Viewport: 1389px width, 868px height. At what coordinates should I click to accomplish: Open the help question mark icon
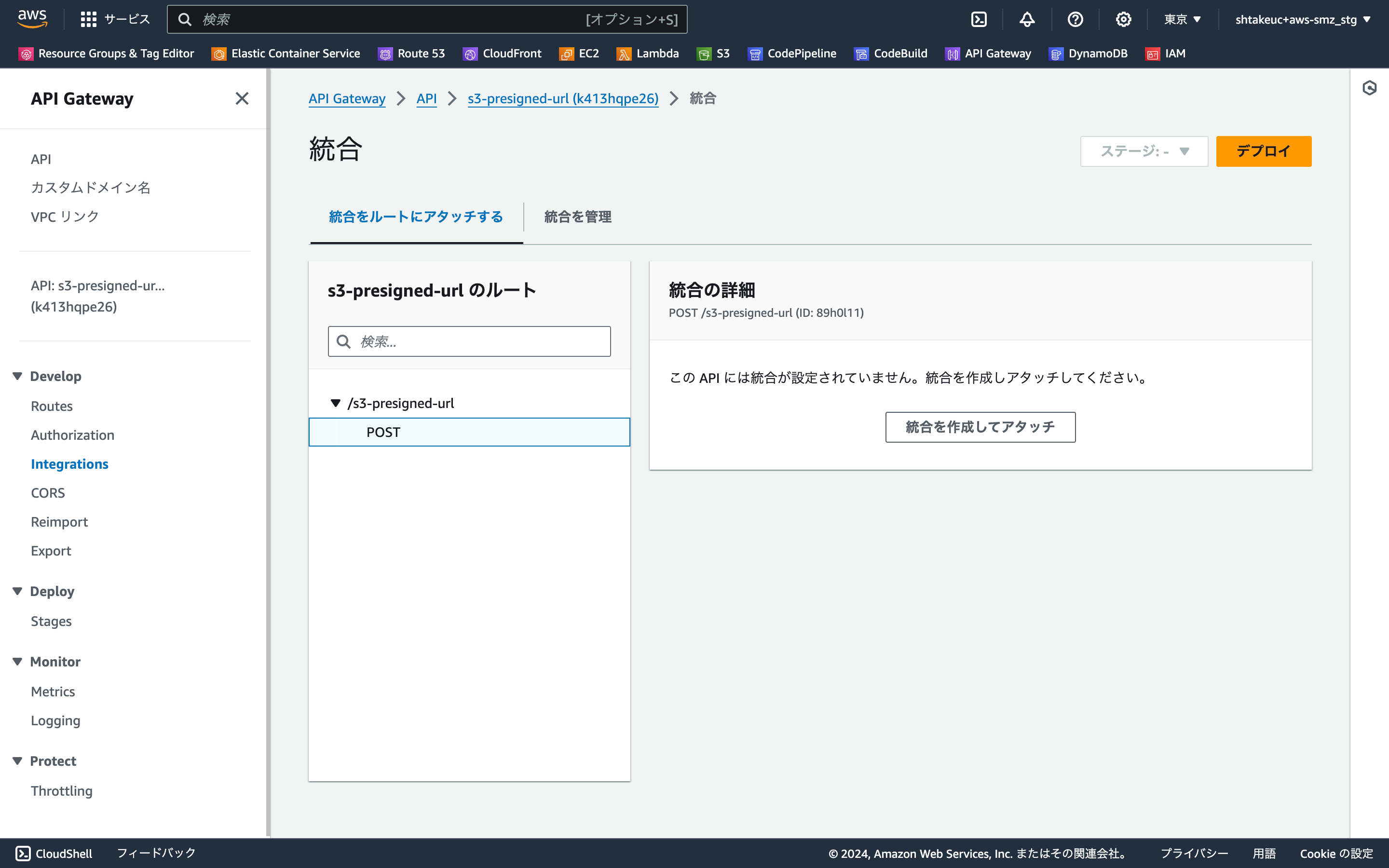point(1076,19)
